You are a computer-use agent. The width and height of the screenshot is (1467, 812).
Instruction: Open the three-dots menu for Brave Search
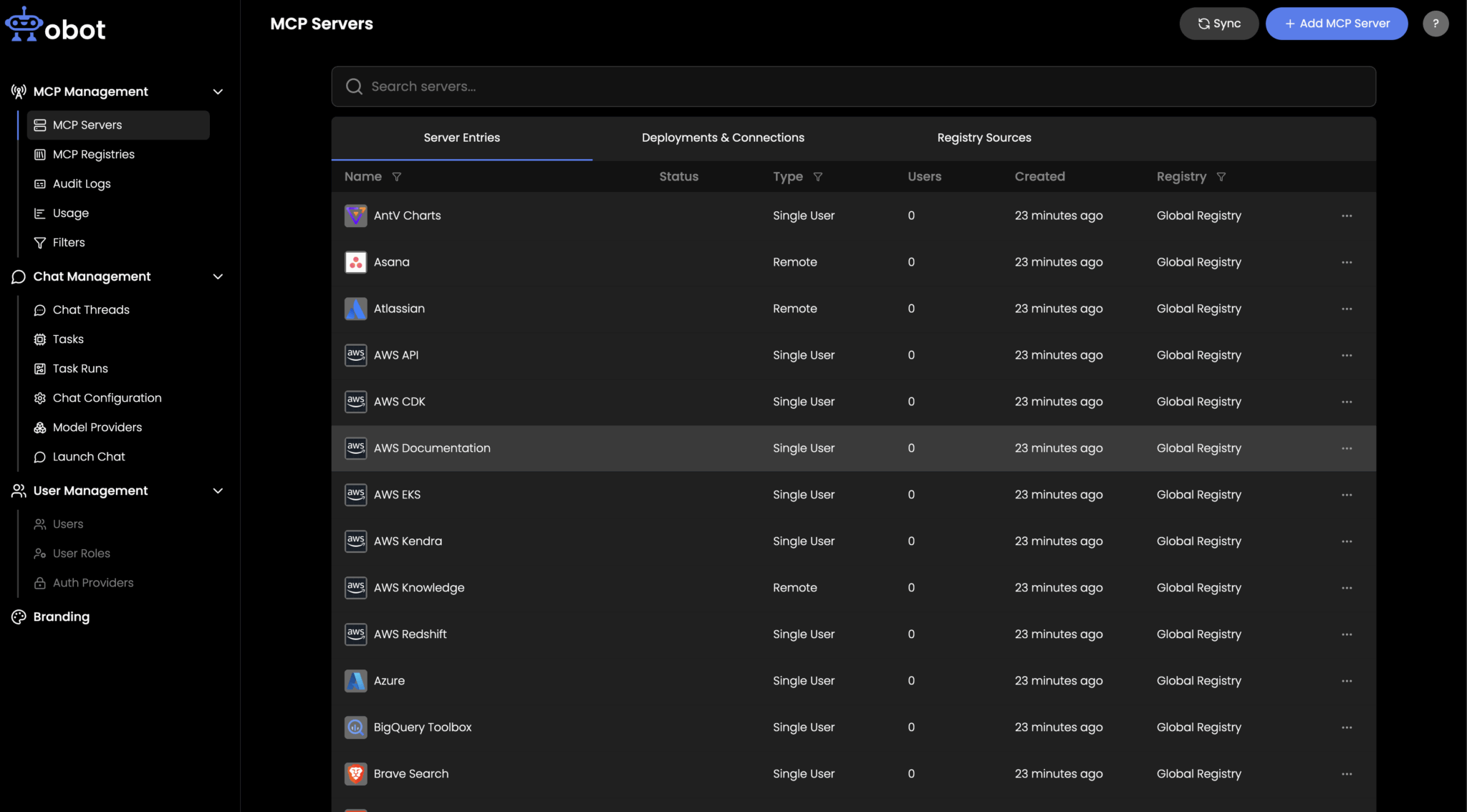(1347, 774)
